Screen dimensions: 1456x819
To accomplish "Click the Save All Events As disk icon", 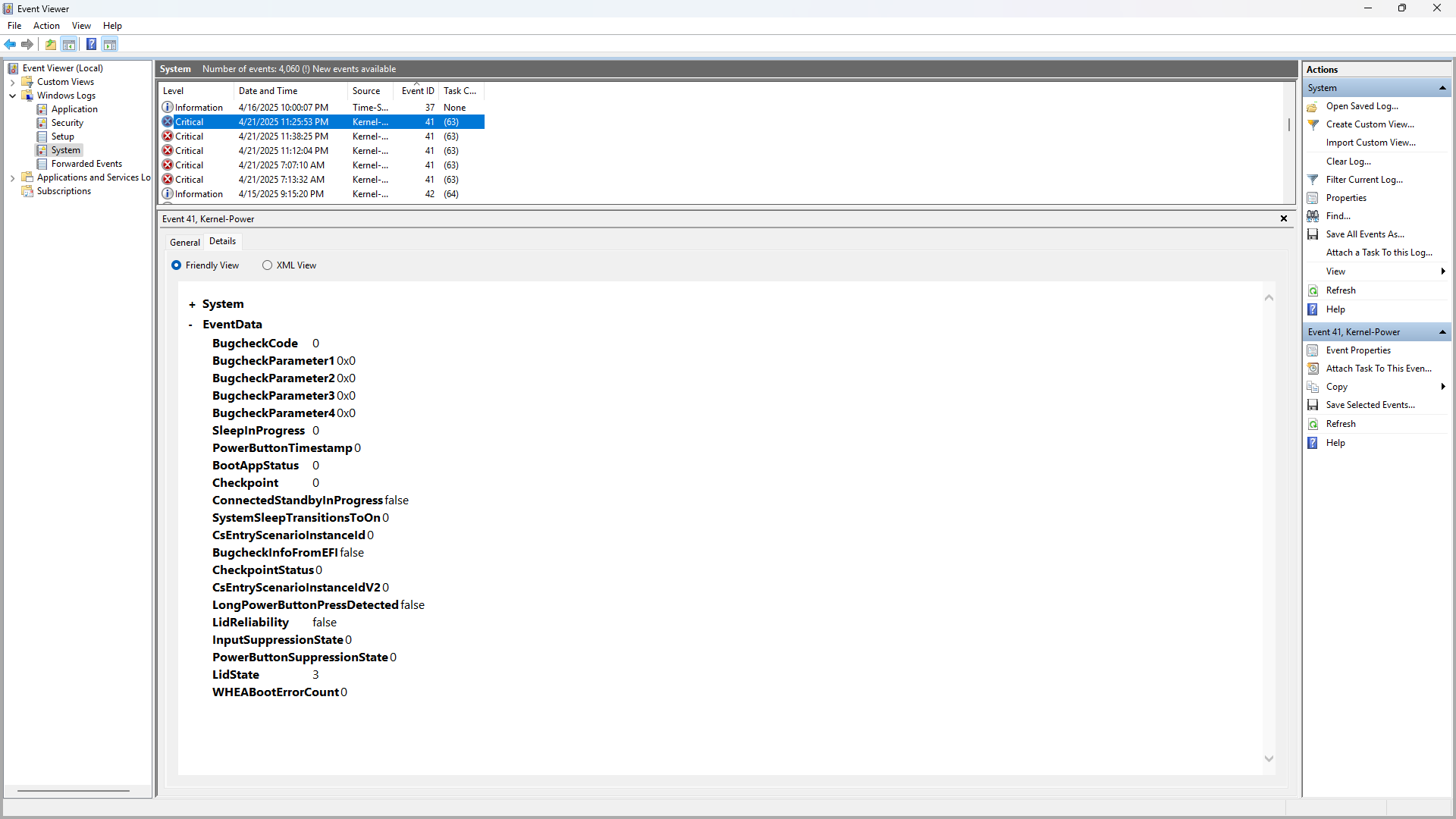I will 1313,235.
